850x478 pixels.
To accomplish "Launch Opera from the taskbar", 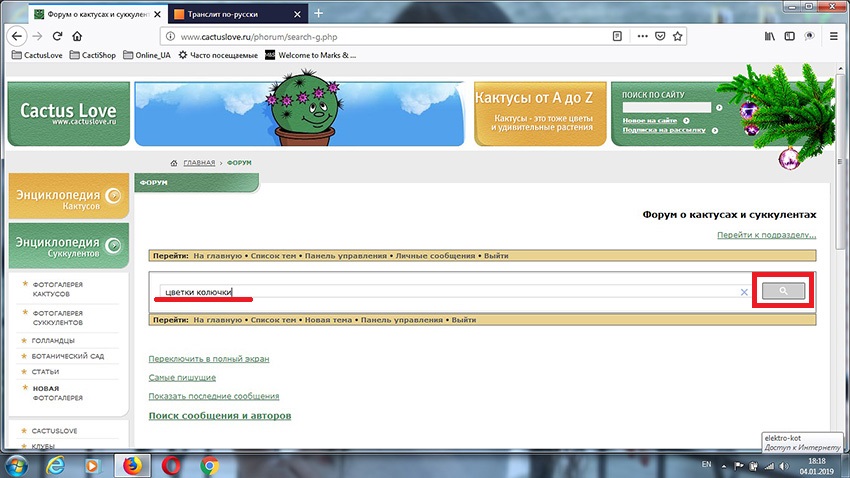I will click(171, 465).
